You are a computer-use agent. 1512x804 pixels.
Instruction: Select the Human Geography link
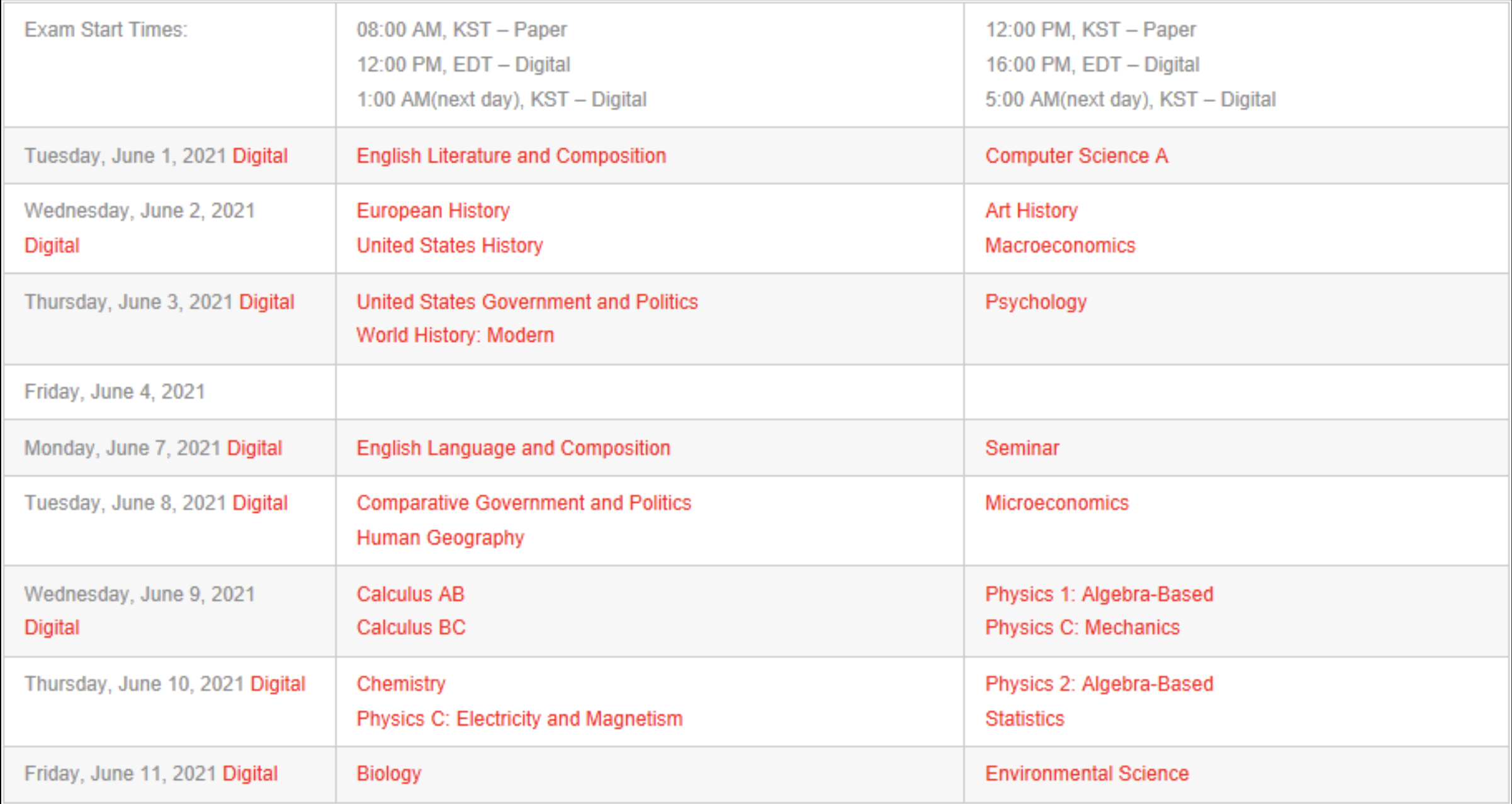coord(440,537)
